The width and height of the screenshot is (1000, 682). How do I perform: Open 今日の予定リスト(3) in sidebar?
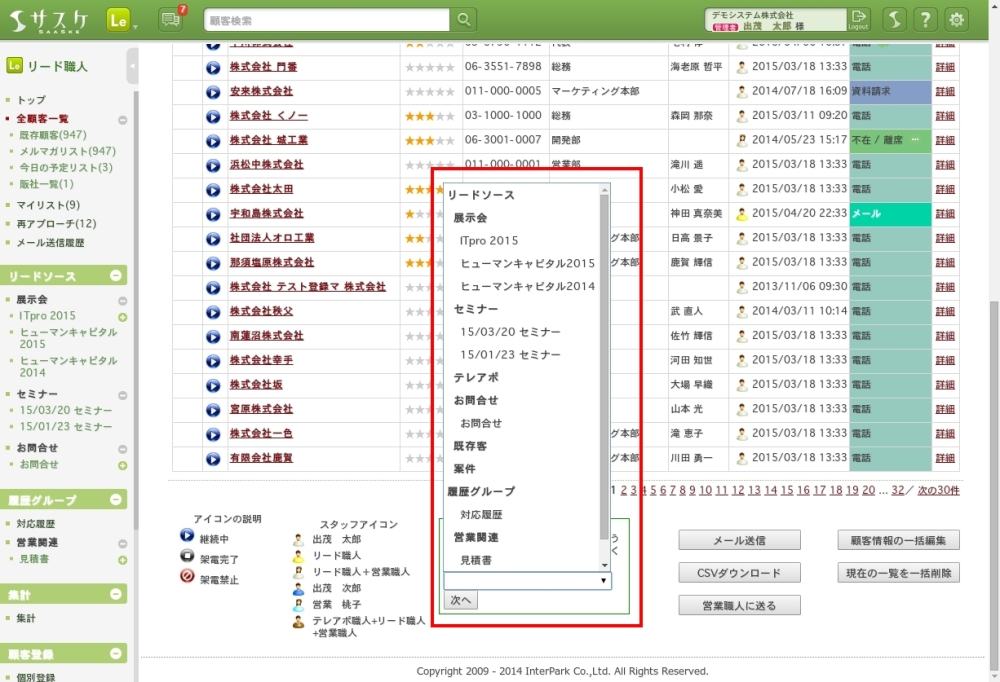(x=66, y=168)
